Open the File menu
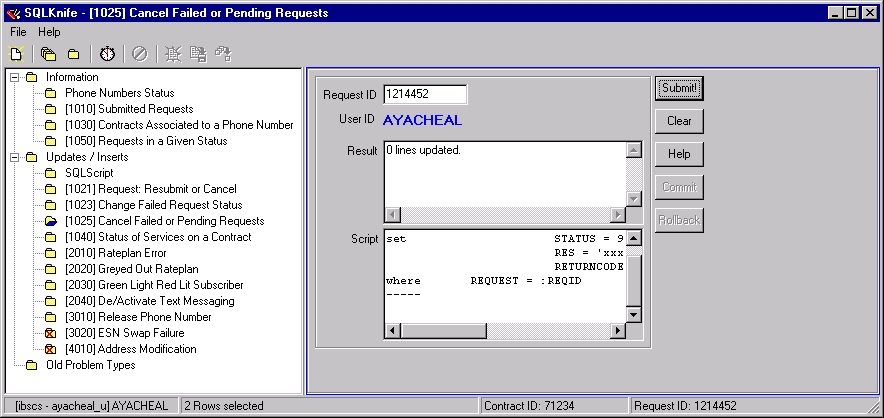Screen dimensions: 884x418 [x=19, y=32]
